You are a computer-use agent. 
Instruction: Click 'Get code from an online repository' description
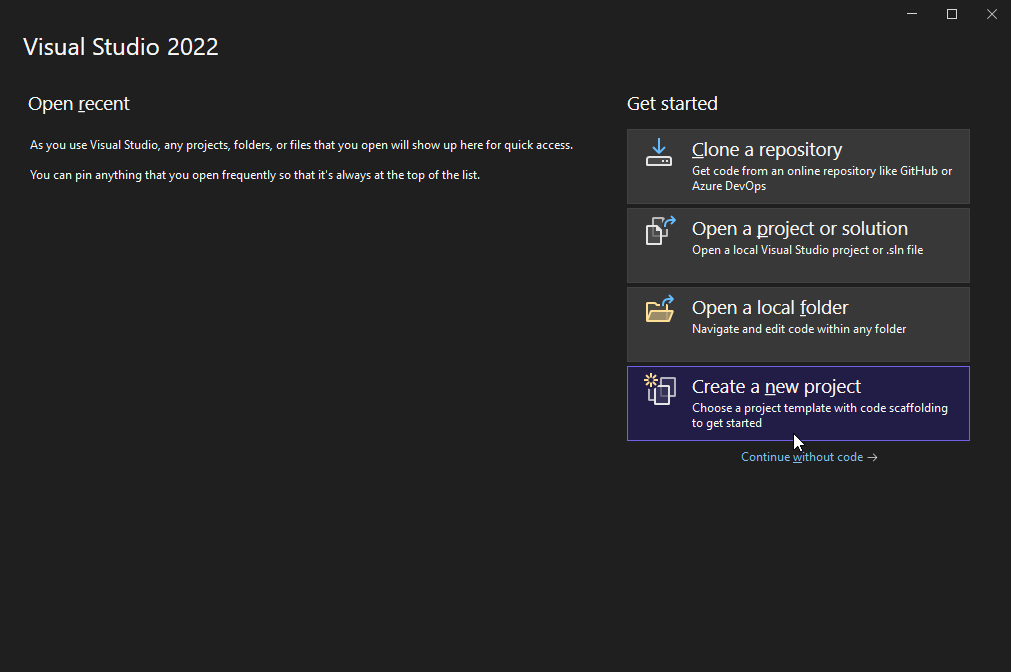tap(822, 179)
